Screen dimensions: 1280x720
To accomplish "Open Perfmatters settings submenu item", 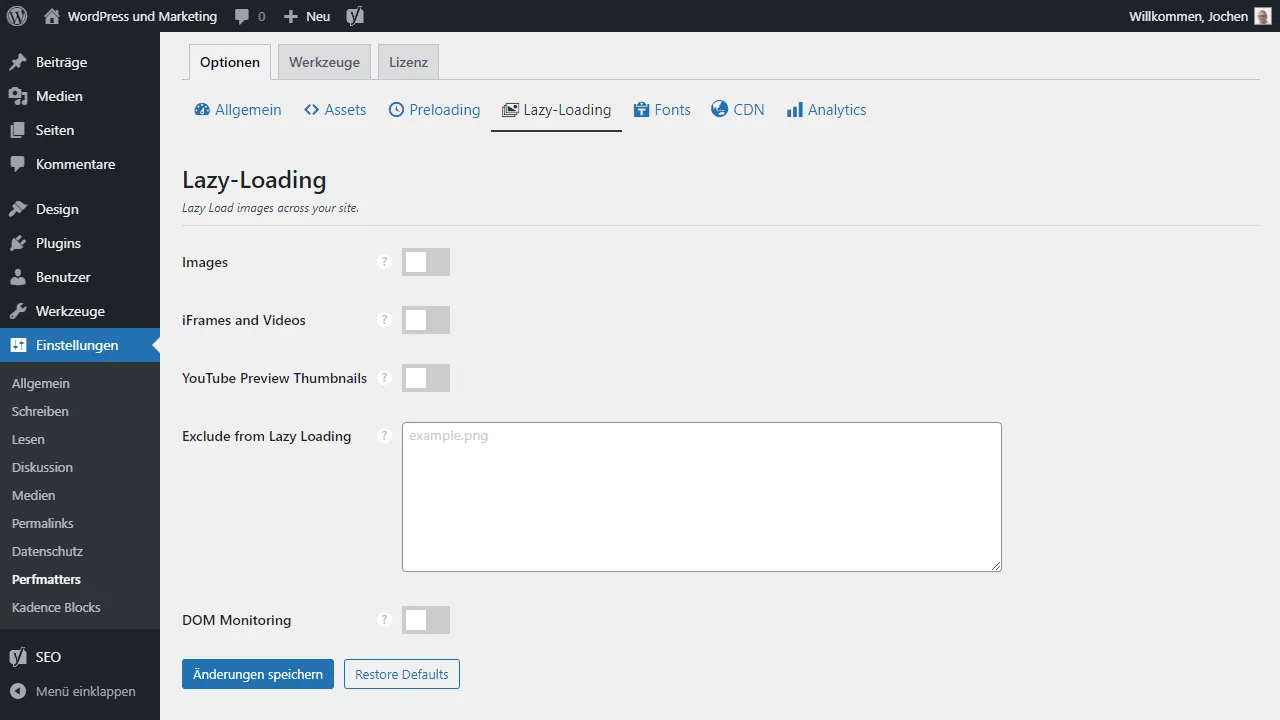I will (46, 579).
